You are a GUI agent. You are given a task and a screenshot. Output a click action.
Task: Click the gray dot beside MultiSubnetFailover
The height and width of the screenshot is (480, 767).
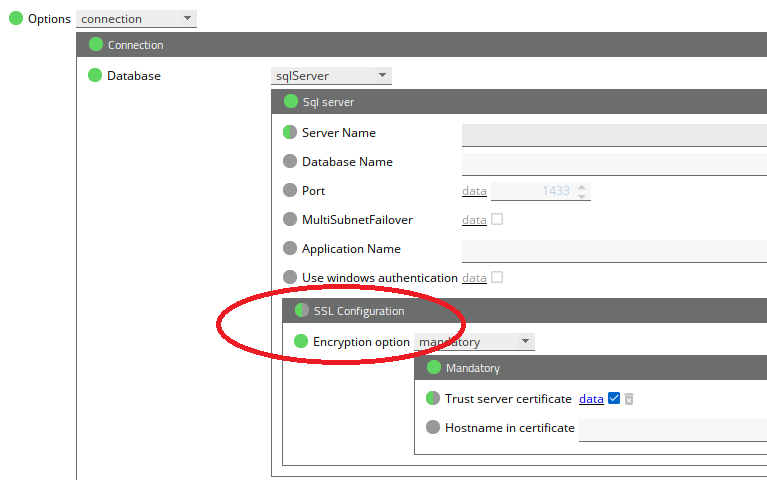tap(290, 219)
